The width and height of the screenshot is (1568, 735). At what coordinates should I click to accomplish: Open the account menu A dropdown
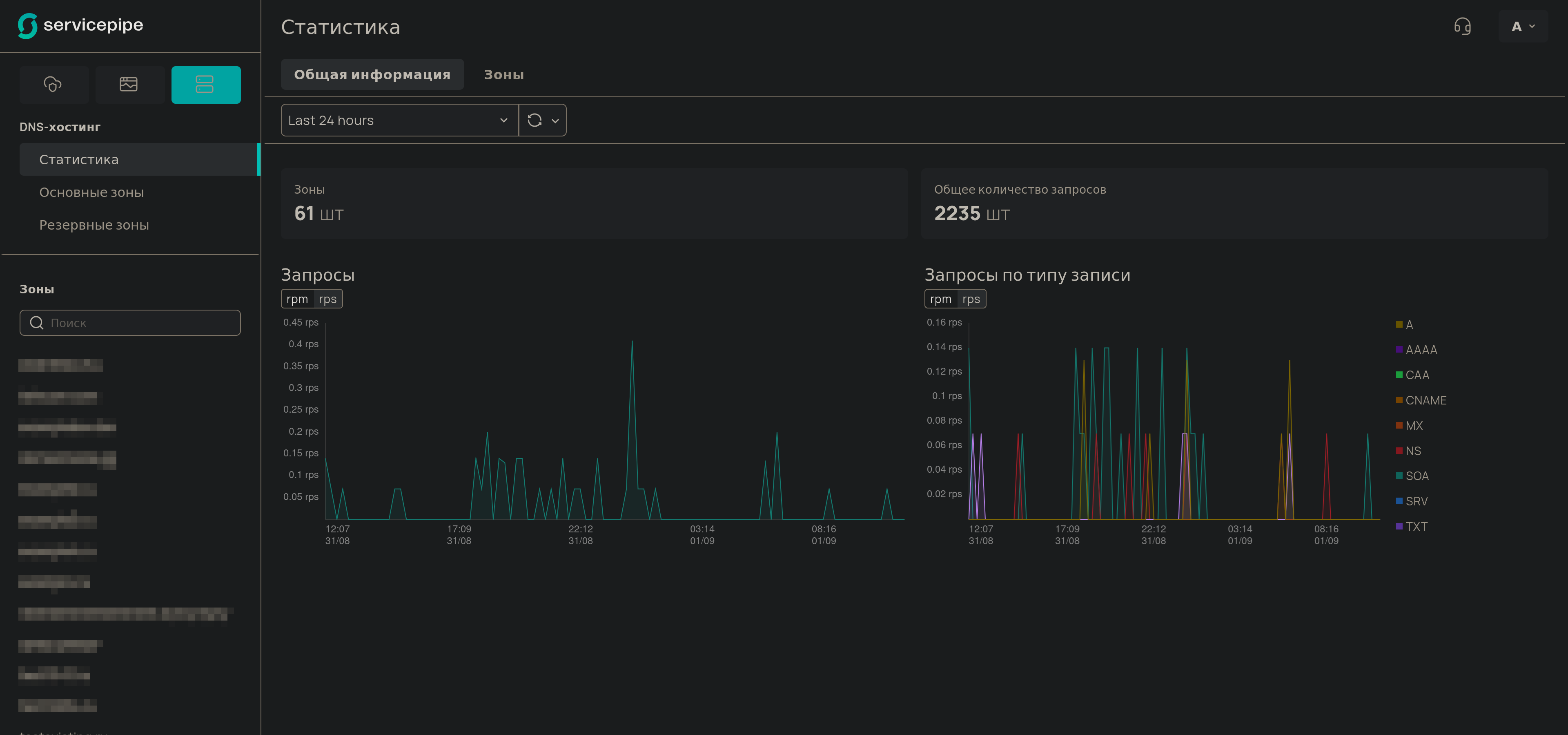coord(1522,26)
